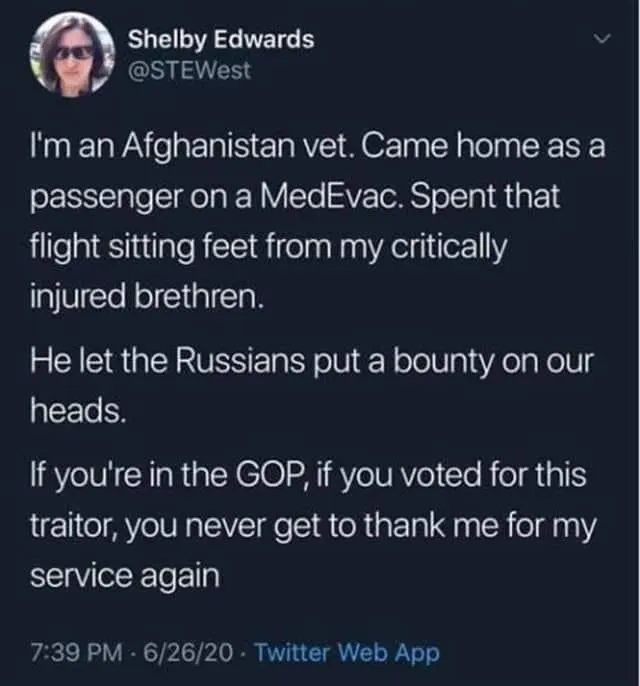Open the Twitter Web App source link
The image size is (640, 686).
(347, 653)
